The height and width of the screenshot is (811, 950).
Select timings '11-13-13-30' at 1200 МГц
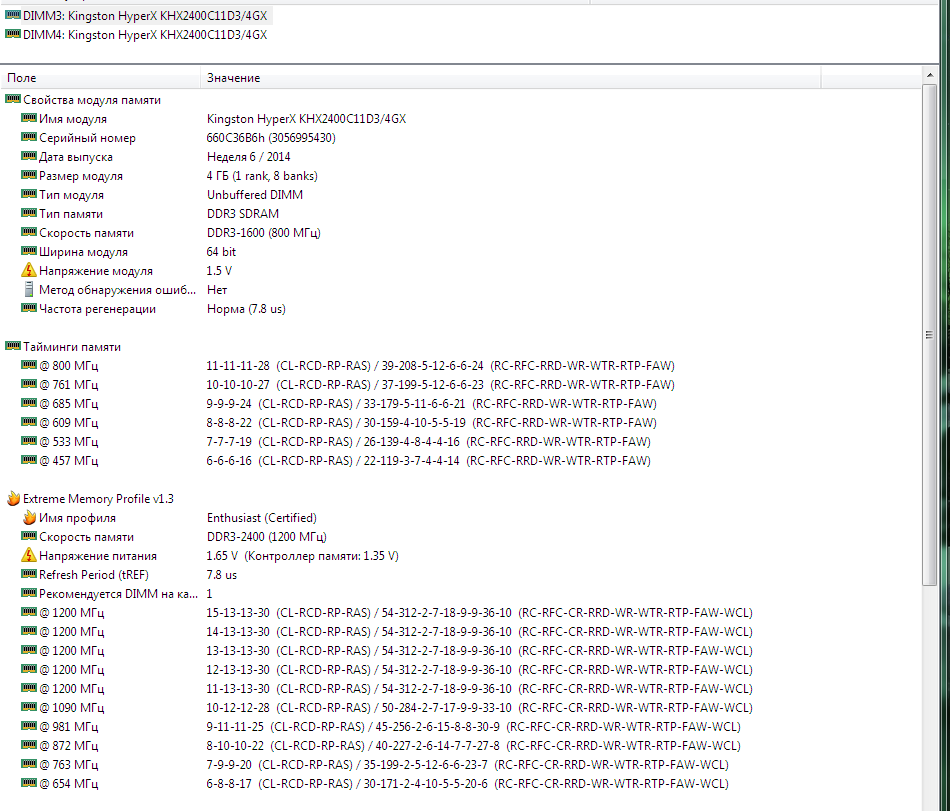coord(238,689)
